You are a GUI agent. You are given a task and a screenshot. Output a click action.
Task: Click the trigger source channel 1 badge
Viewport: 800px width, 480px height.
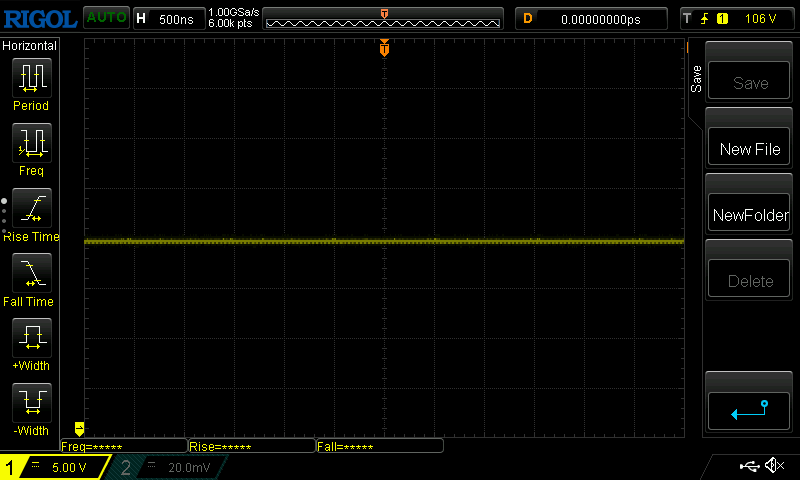point(722,19)
